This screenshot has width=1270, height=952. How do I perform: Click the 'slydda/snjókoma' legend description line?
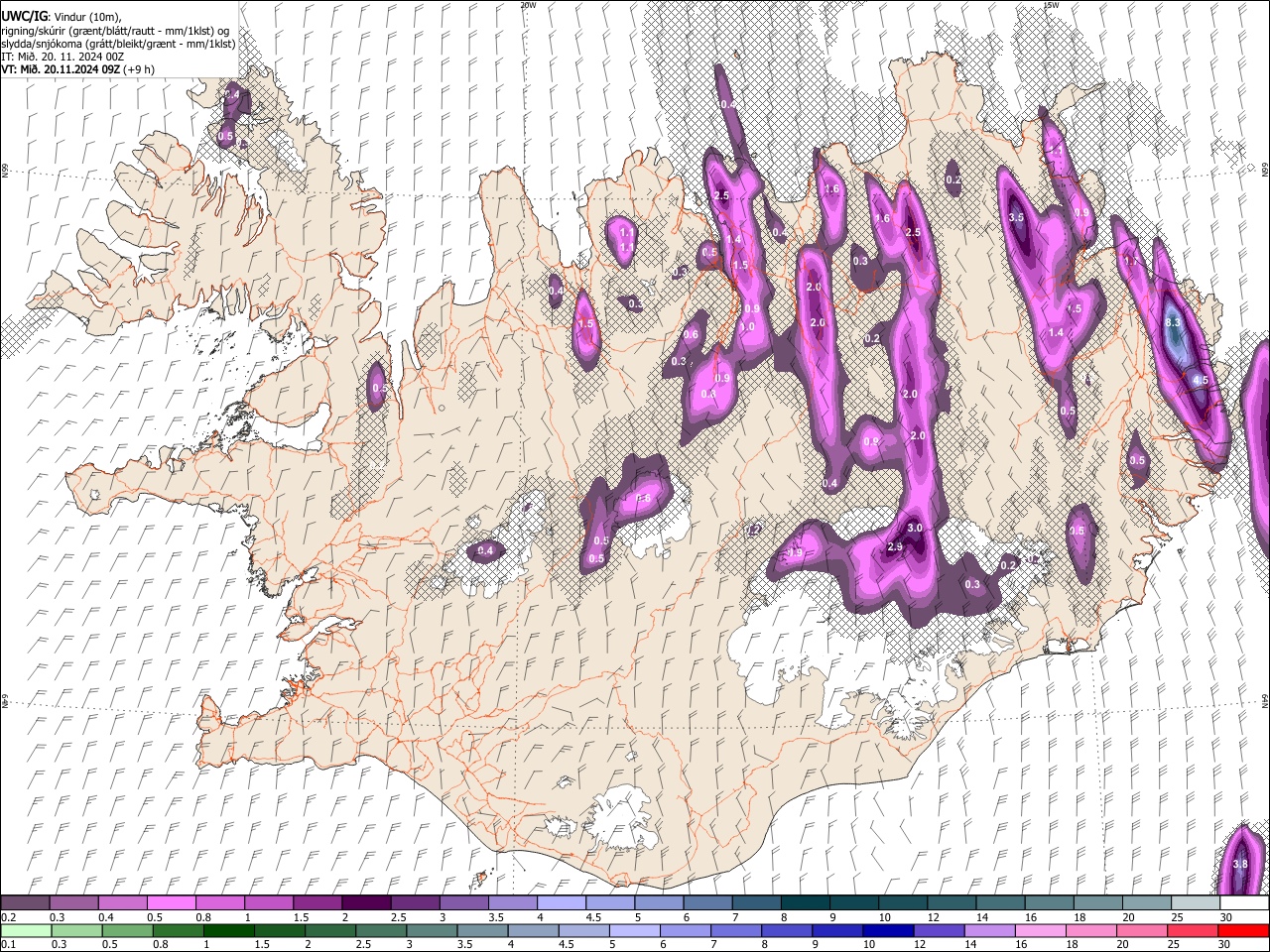tap(118, 44)
